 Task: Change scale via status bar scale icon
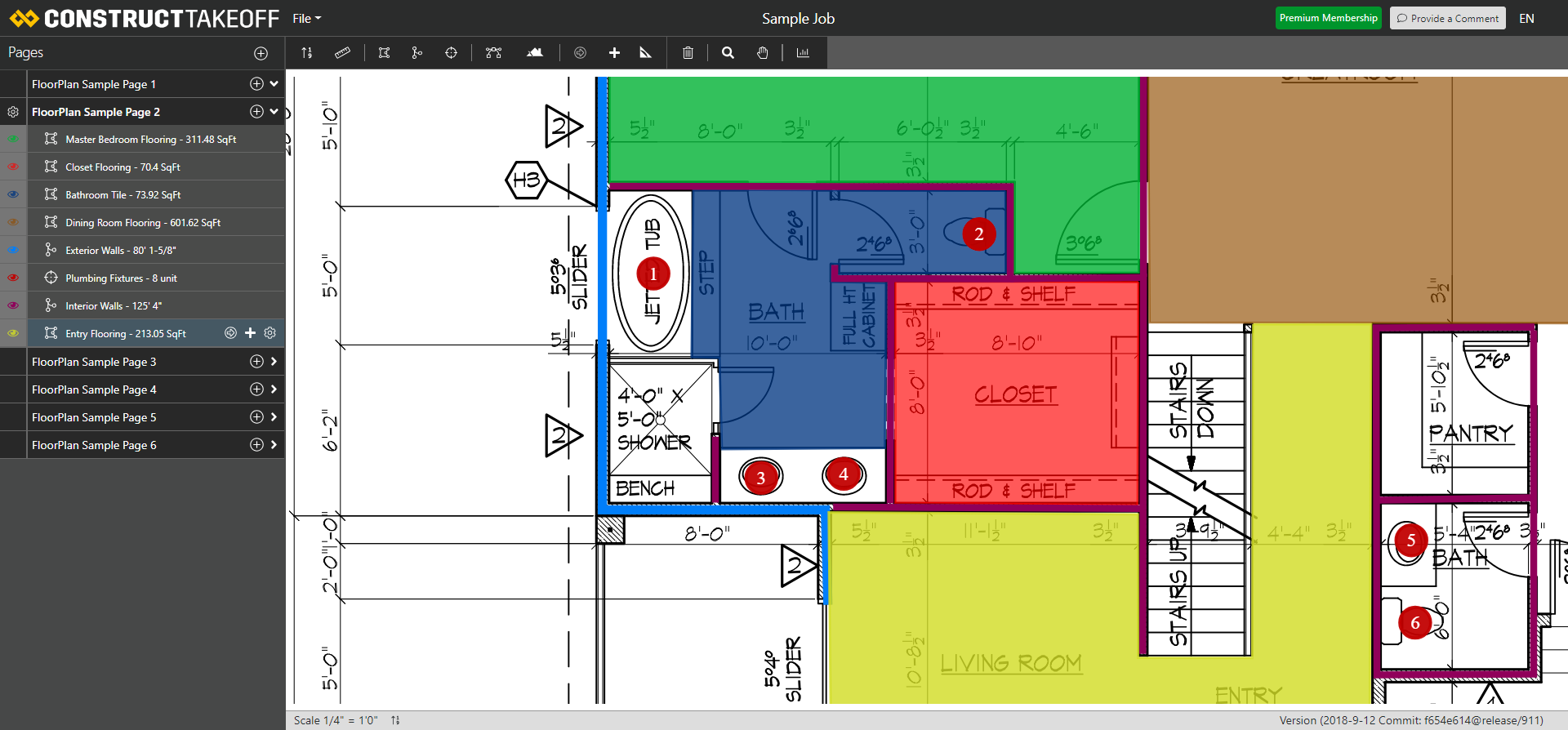pos(395,720)
